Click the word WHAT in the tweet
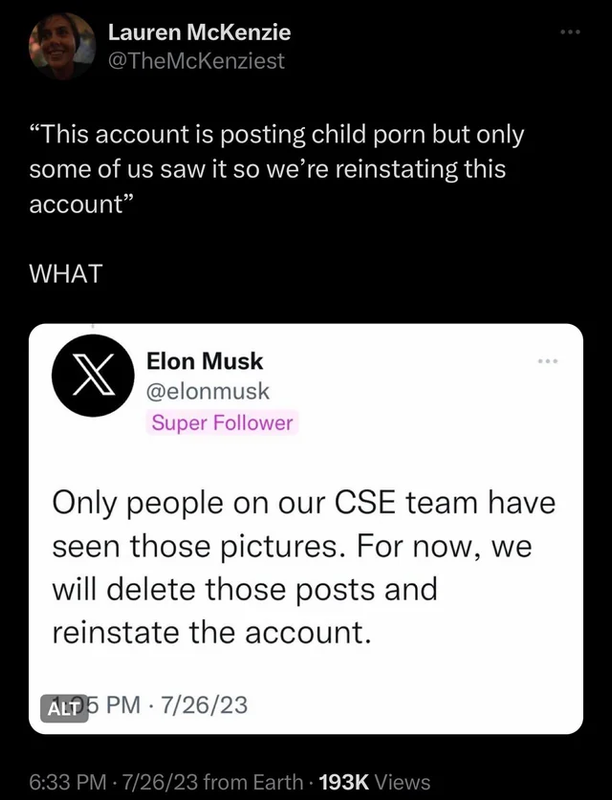 coord(66,273)
